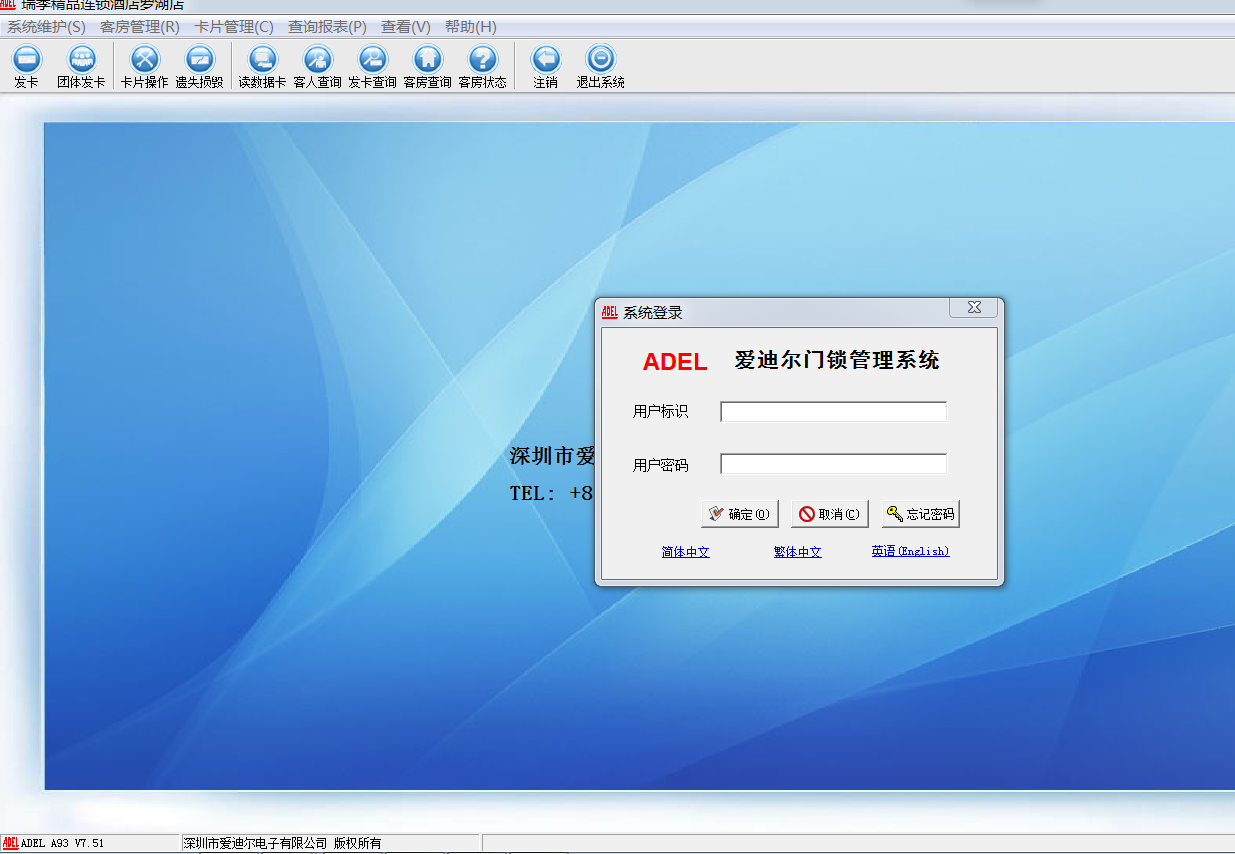Click the 确定(O) confirm button

[740, 514]
